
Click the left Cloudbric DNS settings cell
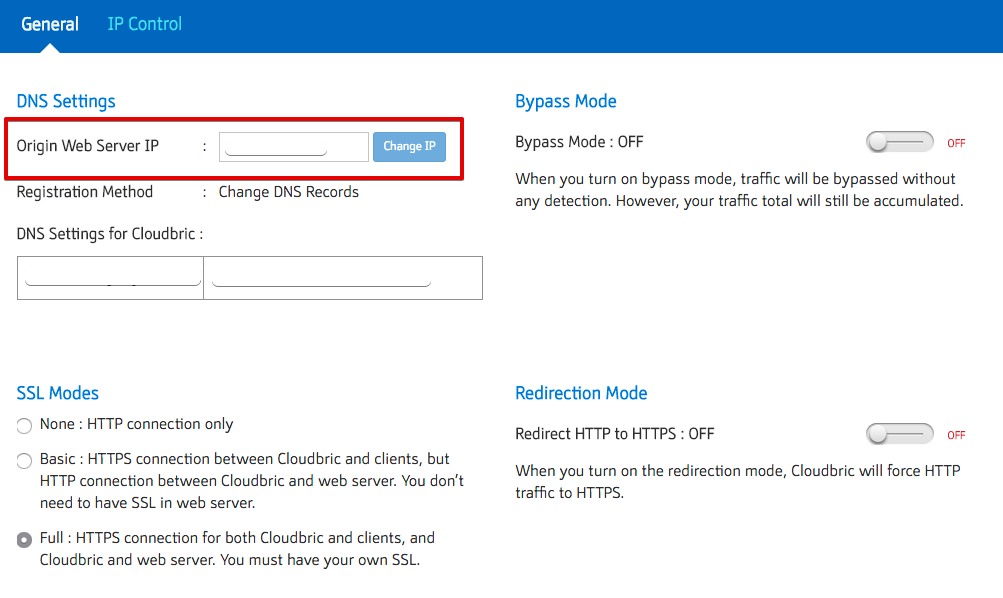(111, 278)
